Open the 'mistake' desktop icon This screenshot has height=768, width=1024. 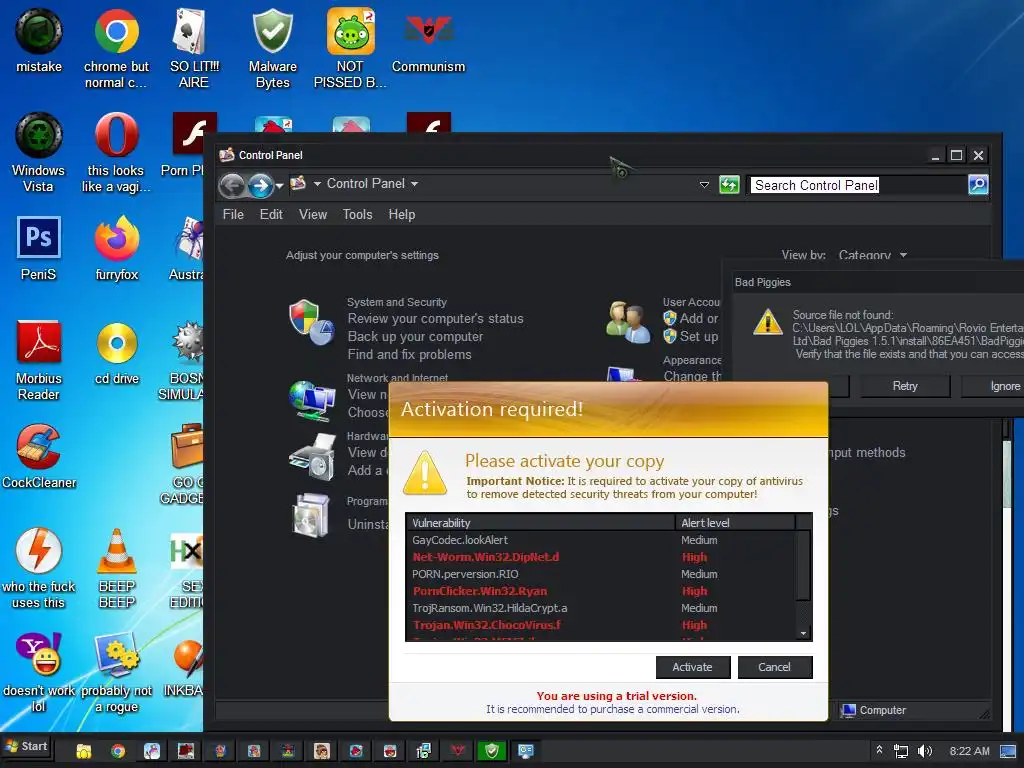39,40
